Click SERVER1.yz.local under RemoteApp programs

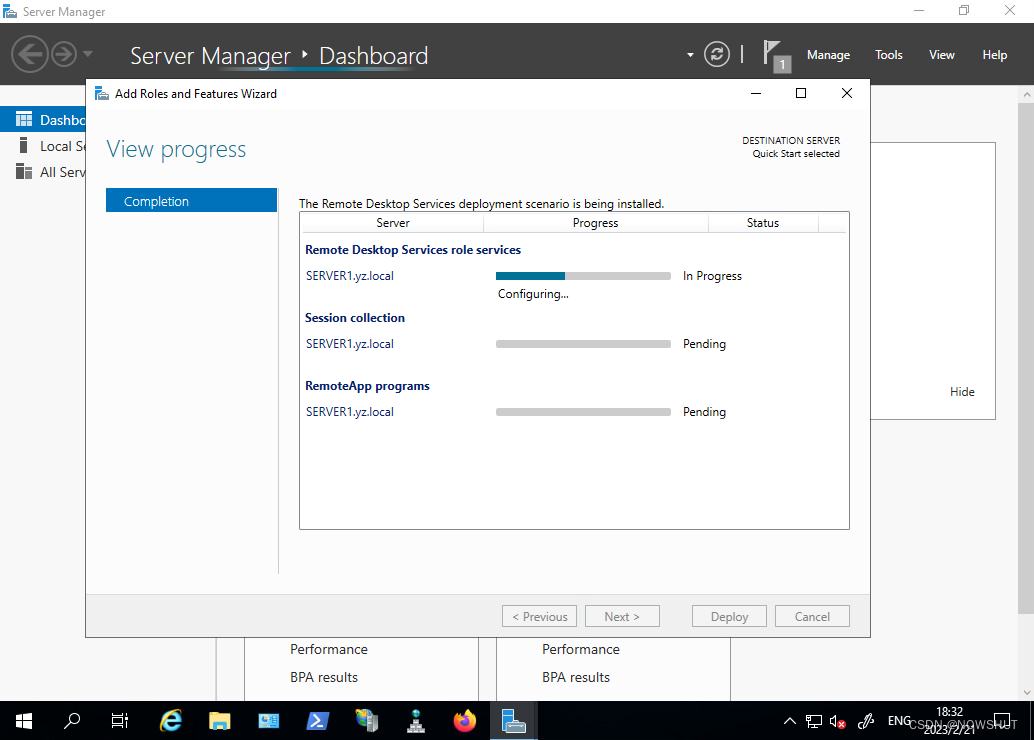pyautogui.click(x=350, y=412)
